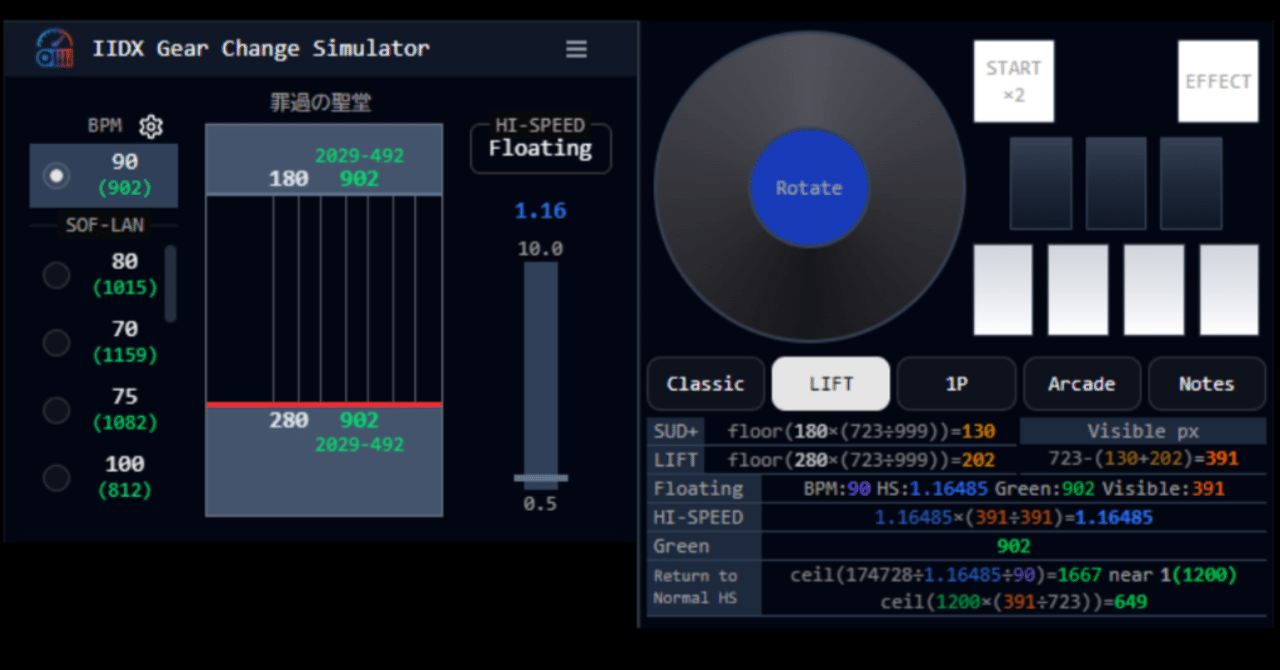This screenshot has height=670, width=1280.
Task: Click the HI-SPEED slider handle
Action: (x=541, y=478)
